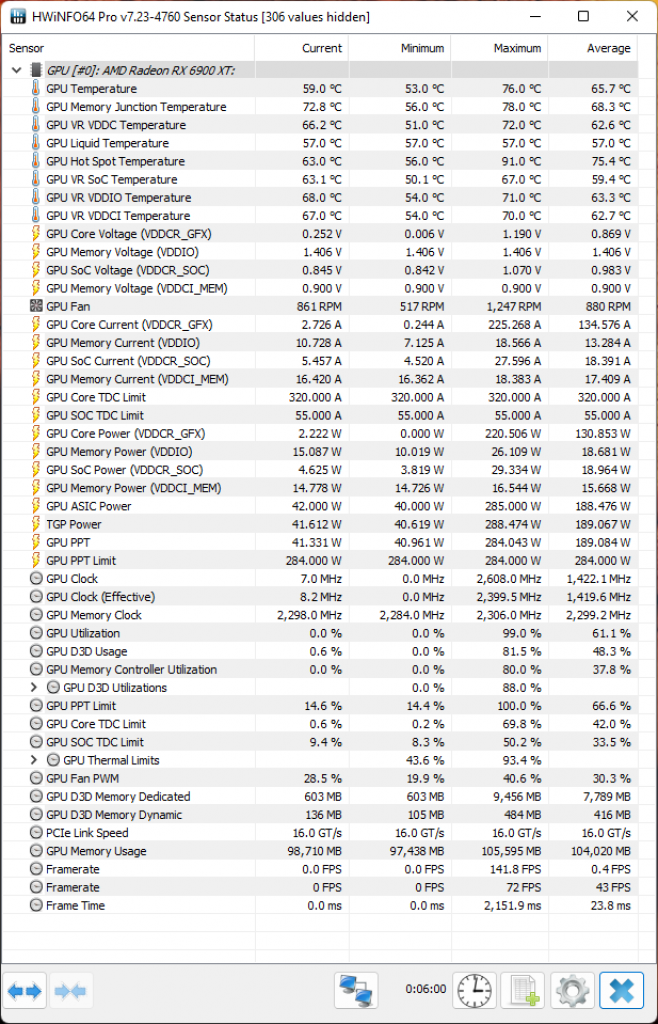The width and height of the screenshot is (658, 1024).
Task: Click the Average column header
Action: (593, 48)
